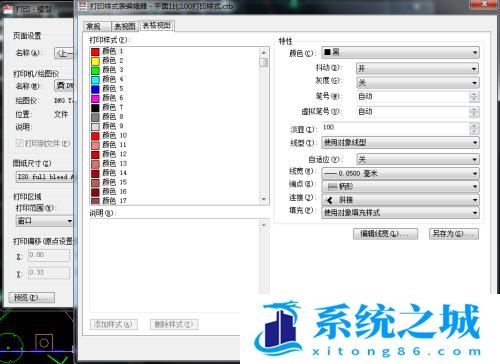
Task: Select the blue swatch of 颜色 5
Action: click(95, 89)
